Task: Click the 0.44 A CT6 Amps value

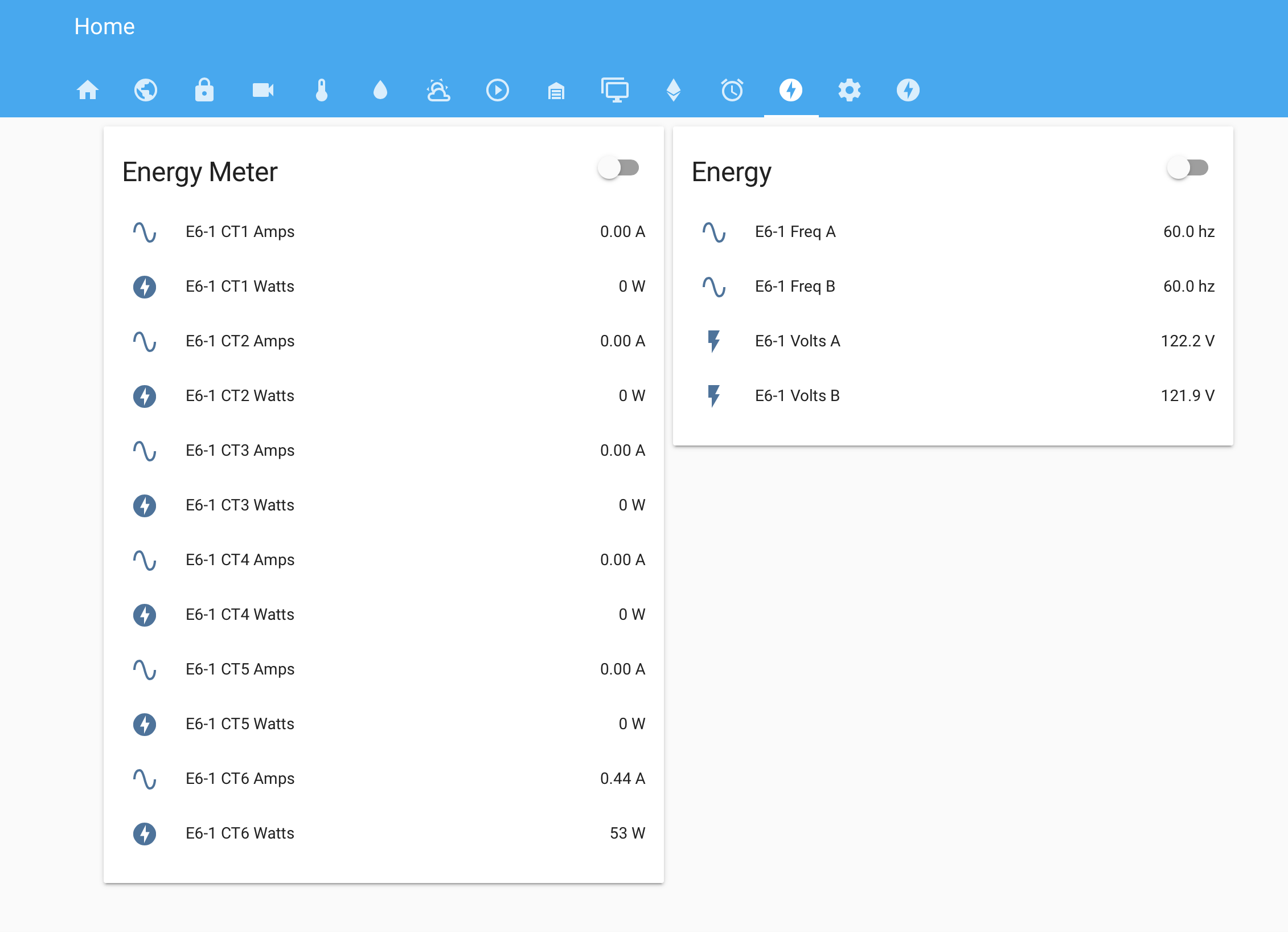Action: tap(622, 779)
